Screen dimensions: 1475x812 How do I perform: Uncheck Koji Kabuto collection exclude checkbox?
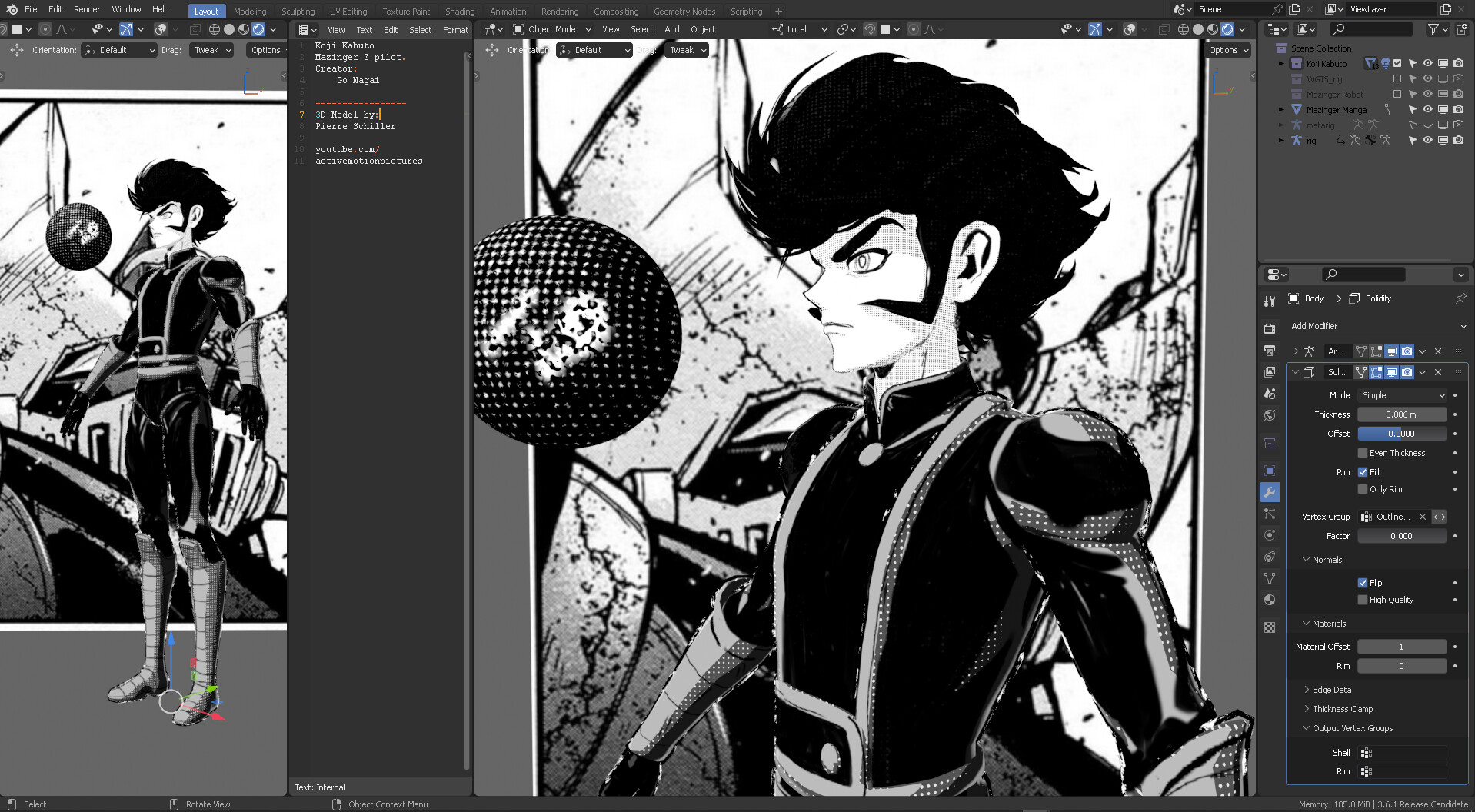(x=1397, y=64)
